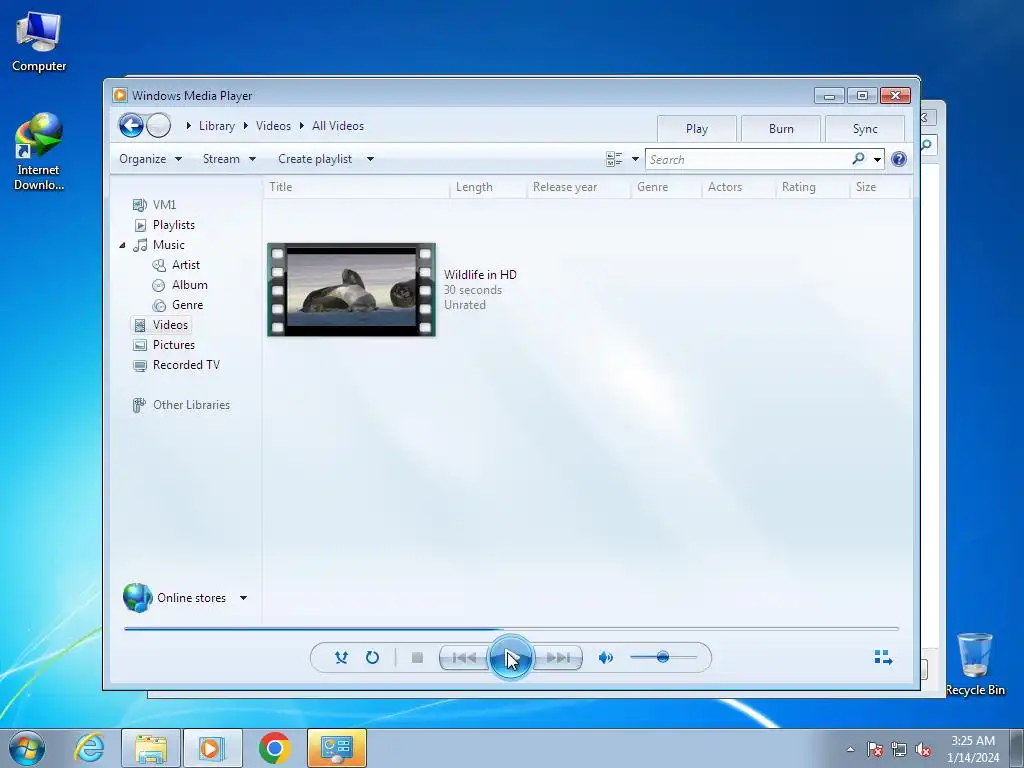Sort by the Actors column header
Image resolution: width=1024 pixels, height=768 pixels.
739,187
